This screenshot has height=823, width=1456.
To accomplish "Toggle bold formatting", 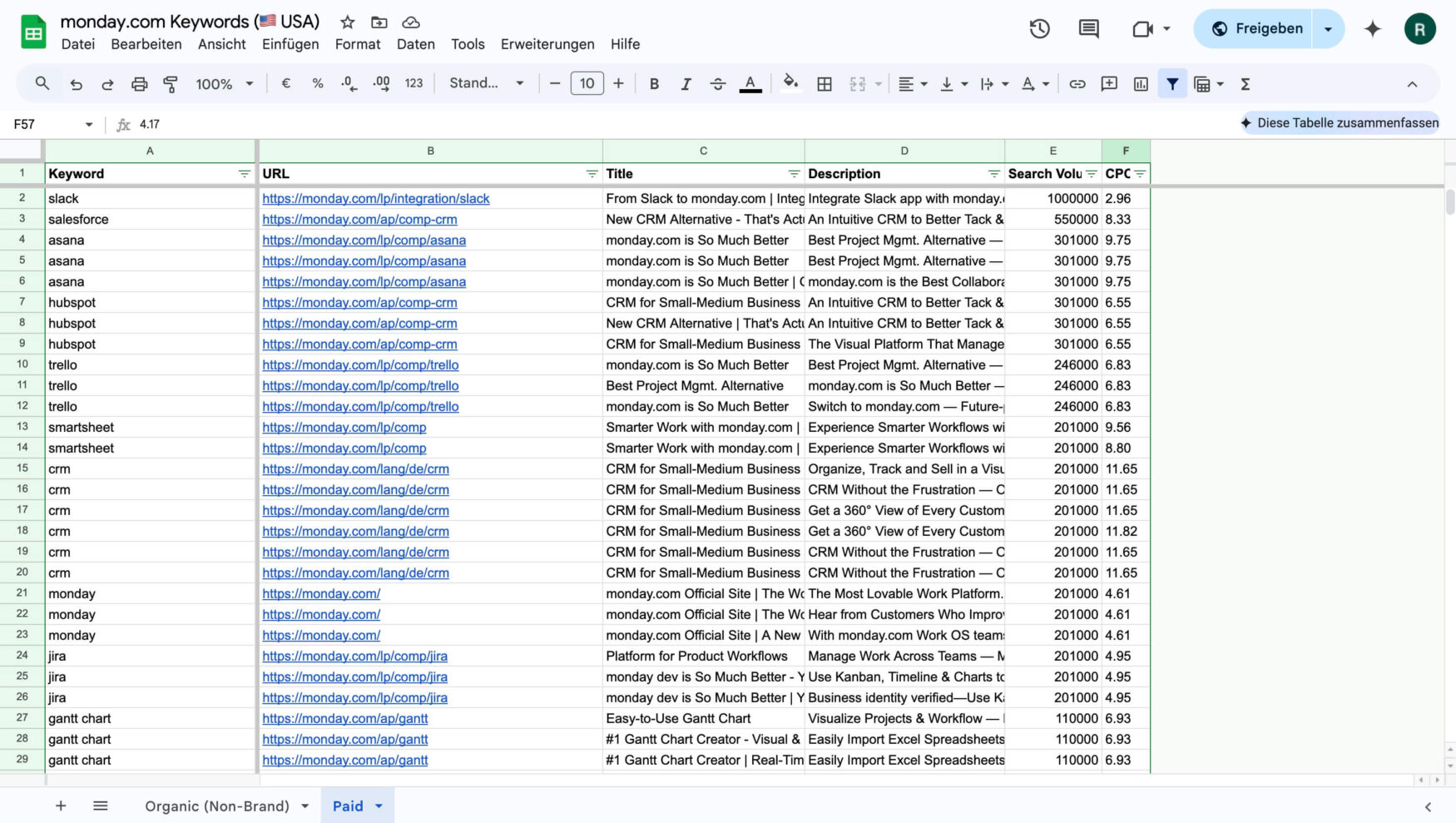I will (x=654, y=84).
